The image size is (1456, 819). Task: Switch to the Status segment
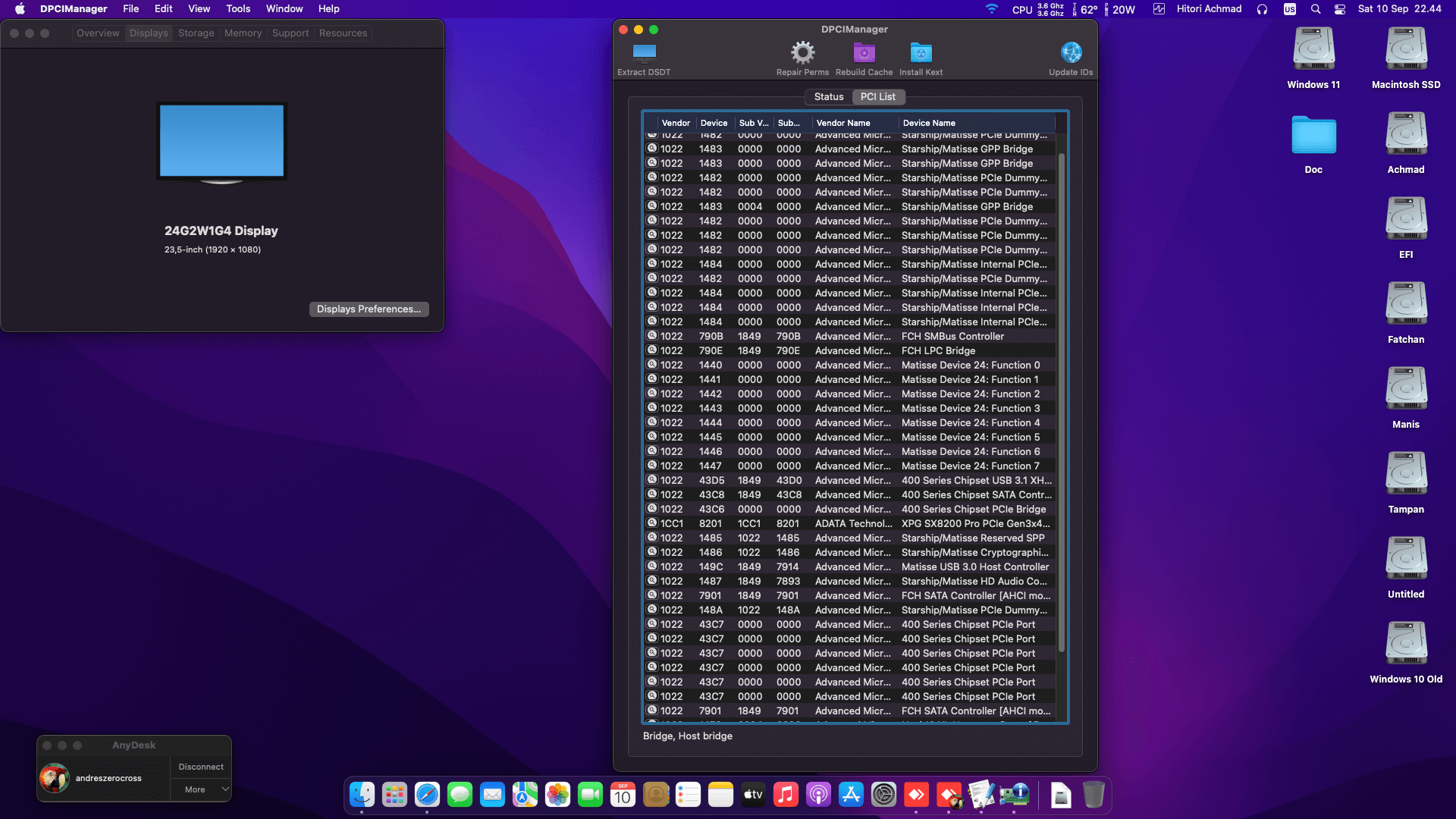pos(828,97)
